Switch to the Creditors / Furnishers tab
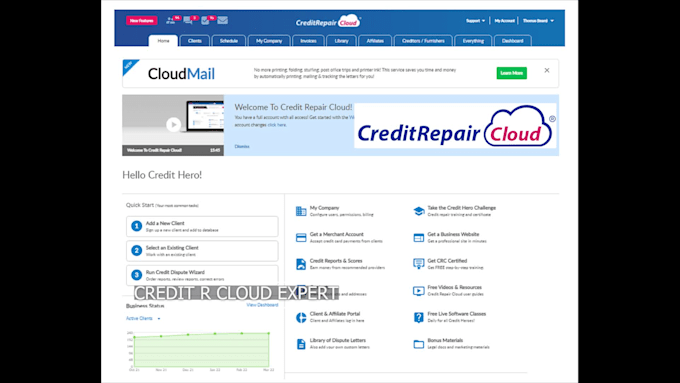 coord(423,41)
